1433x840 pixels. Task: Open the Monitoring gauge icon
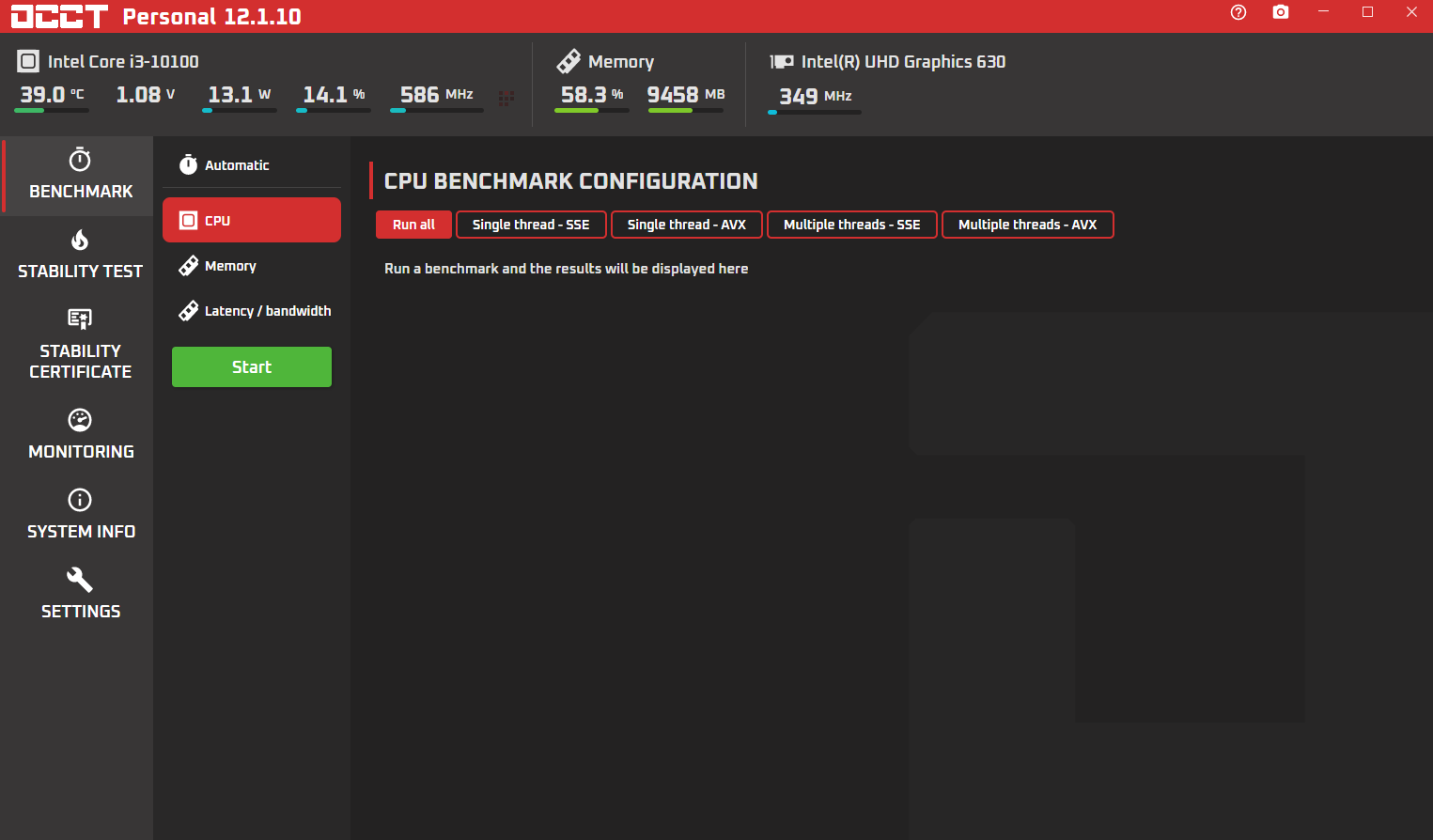80,420
